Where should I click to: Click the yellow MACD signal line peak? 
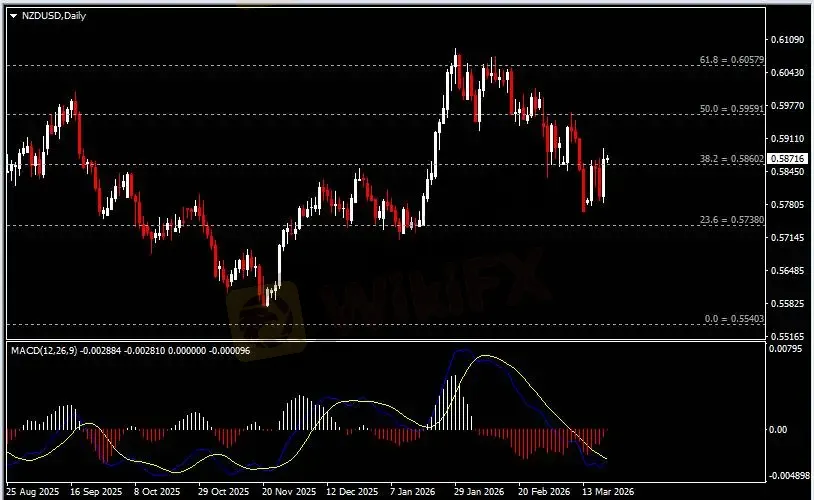[x=488, y=356]
